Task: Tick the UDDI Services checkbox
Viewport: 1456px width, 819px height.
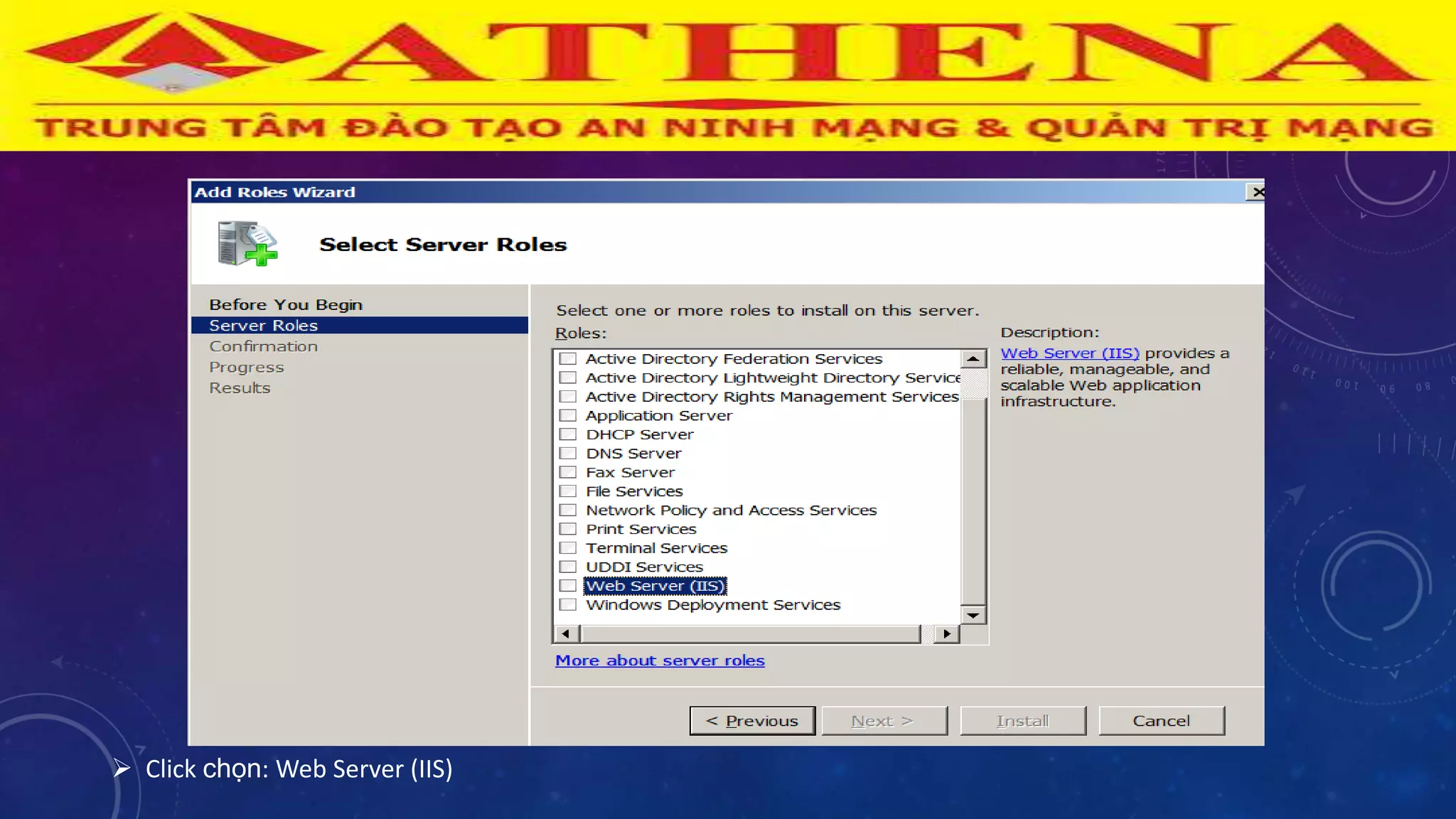Action: pyautogui.click(x=567, y=567)
